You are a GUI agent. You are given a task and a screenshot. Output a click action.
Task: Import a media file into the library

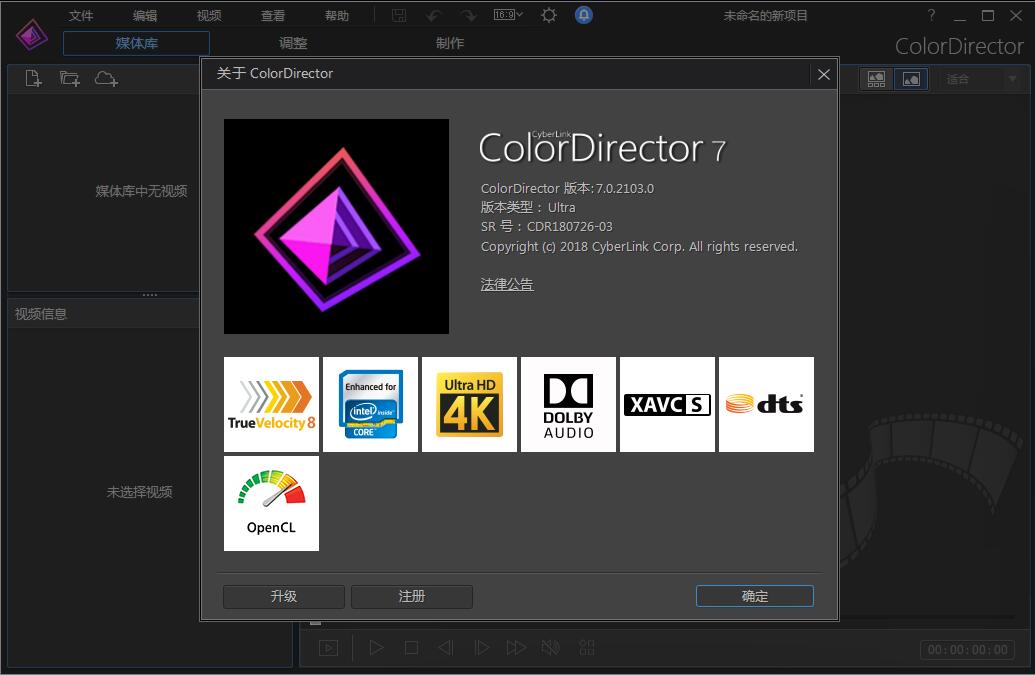(32, 78)
